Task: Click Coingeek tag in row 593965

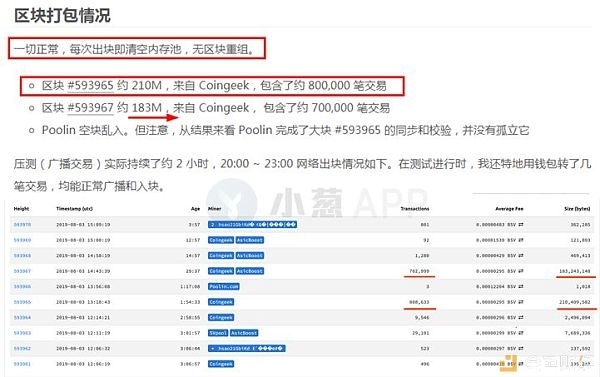Action: 221,302
